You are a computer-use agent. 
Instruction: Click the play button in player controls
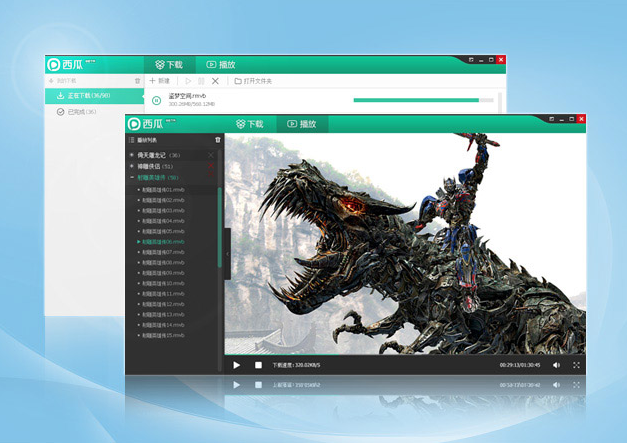(236, 365)
